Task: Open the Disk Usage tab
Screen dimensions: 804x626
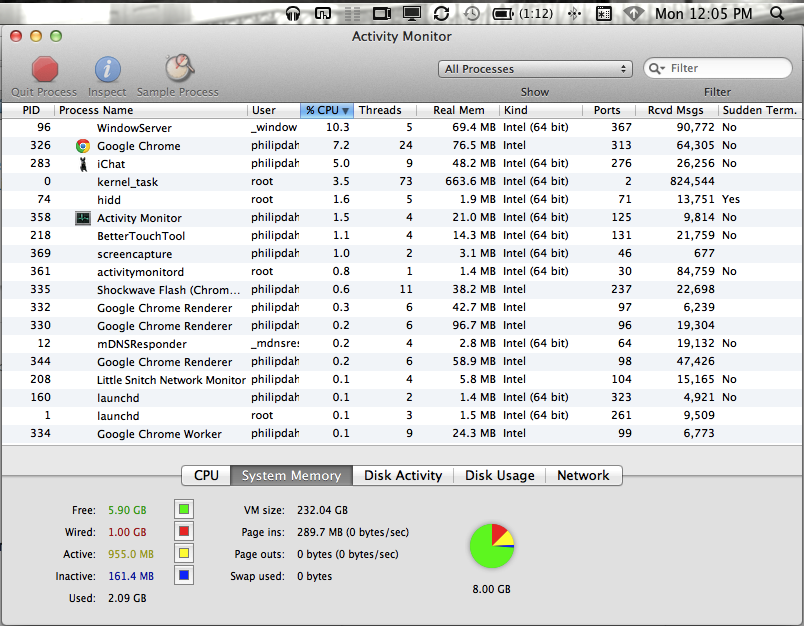Action: click(x=499, y=475)
